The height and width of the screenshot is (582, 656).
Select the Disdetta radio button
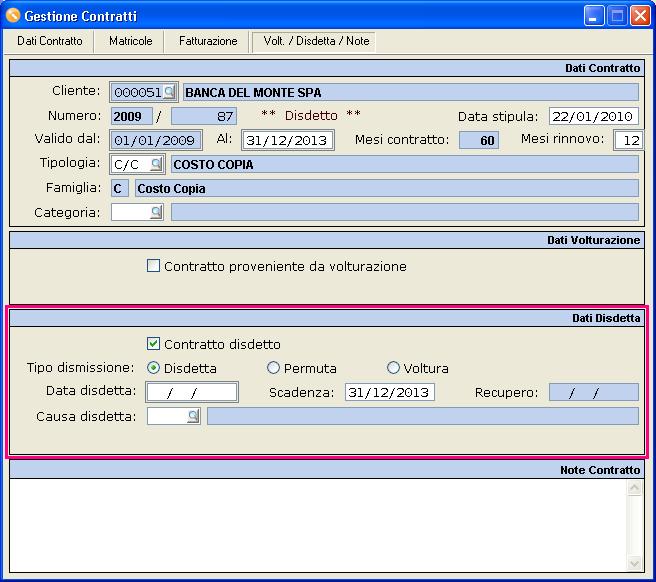(154, 368)
